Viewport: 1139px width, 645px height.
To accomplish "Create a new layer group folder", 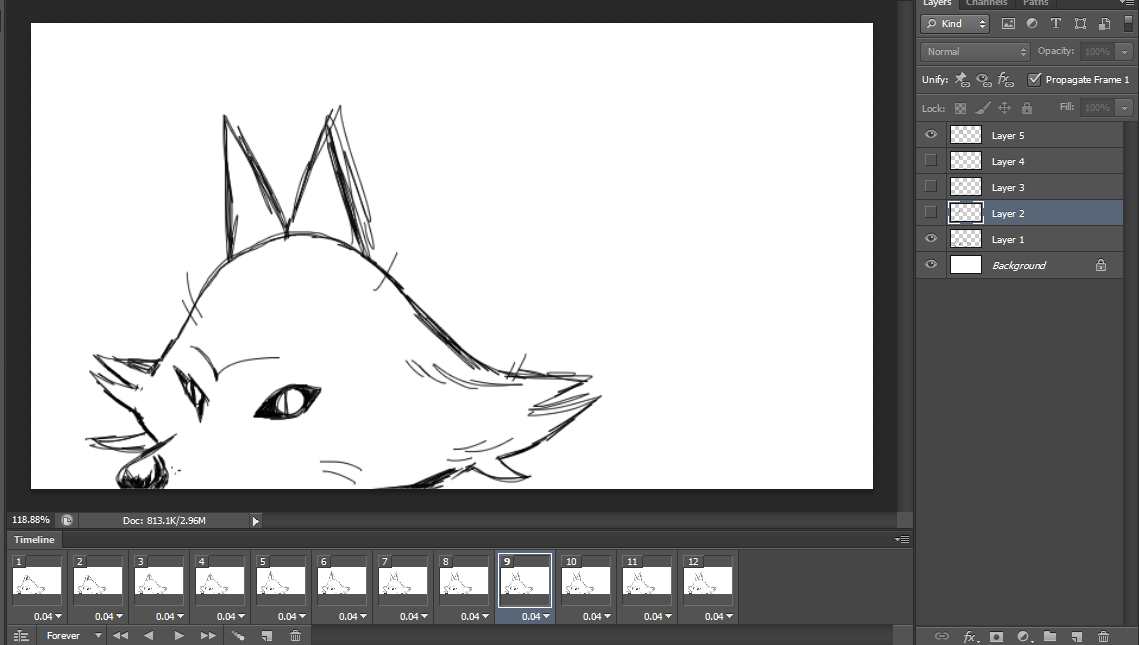I will point(1050,636).
